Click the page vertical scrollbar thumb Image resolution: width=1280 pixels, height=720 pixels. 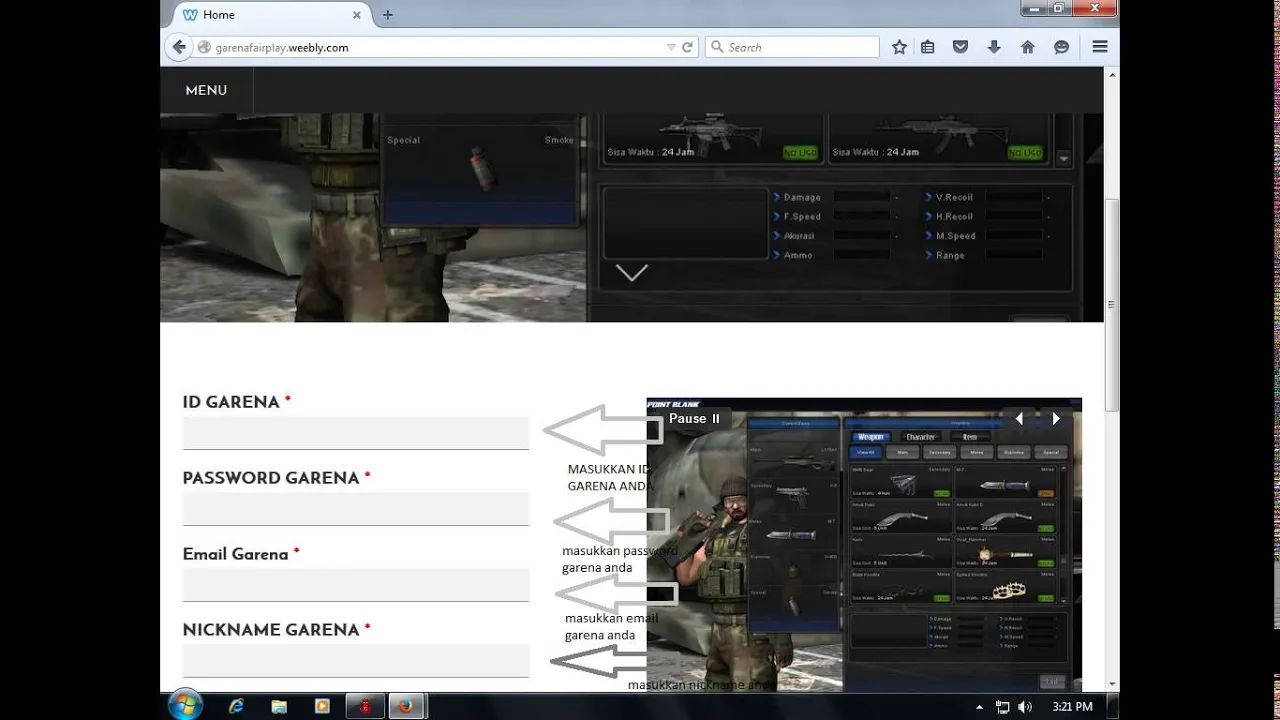[x=1112, y=305]
